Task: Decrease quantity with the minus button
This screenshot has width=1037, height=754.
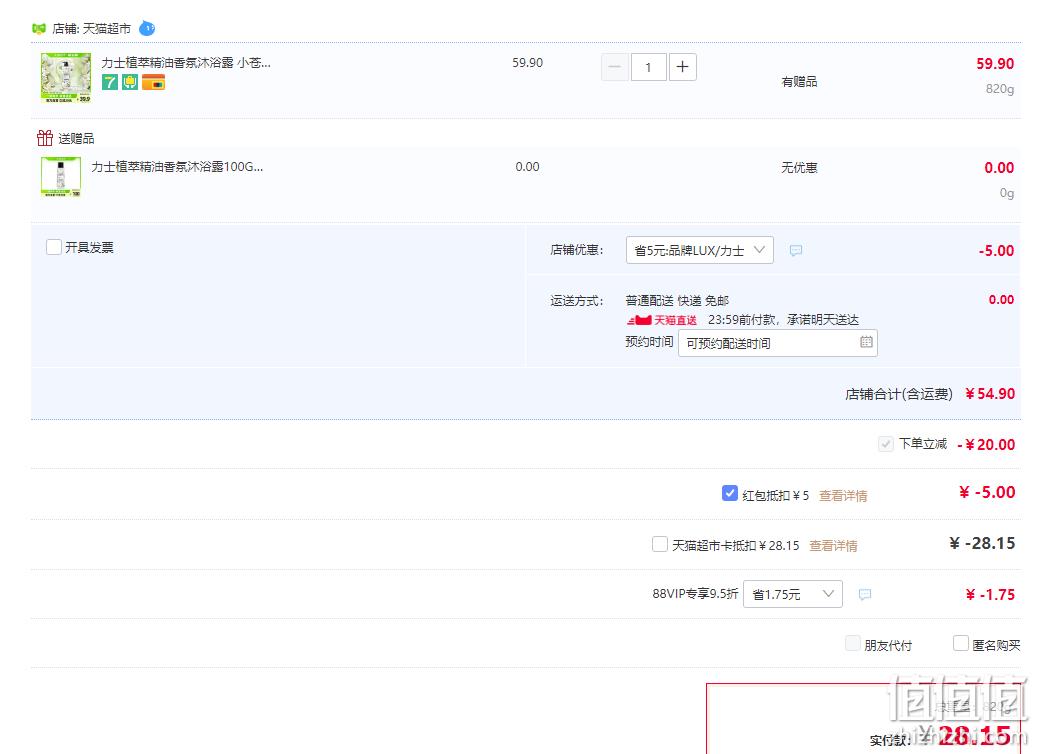Action: [614, 67]
